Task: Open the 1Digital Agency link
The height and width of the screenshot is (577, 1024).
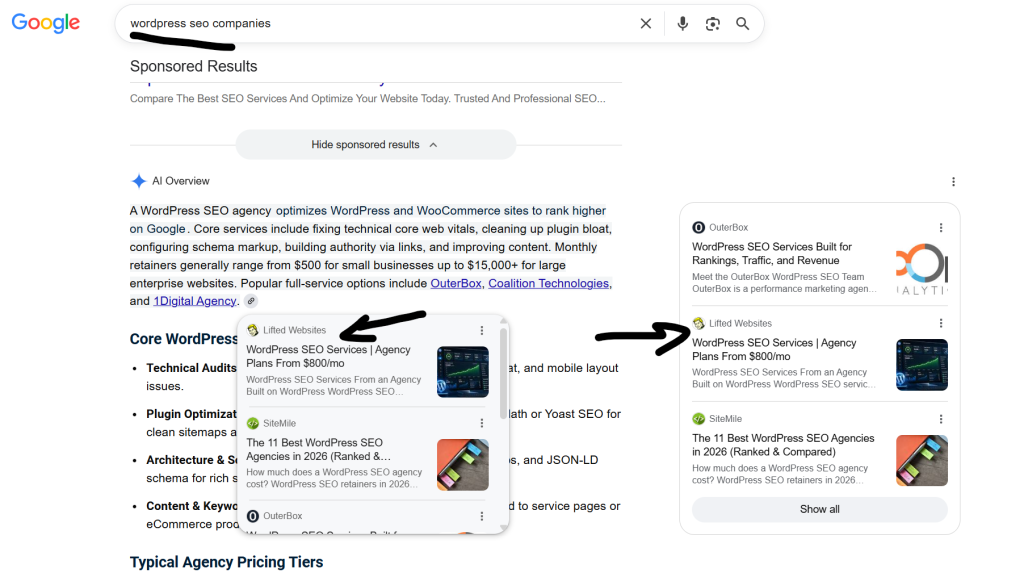Action: 195,301
